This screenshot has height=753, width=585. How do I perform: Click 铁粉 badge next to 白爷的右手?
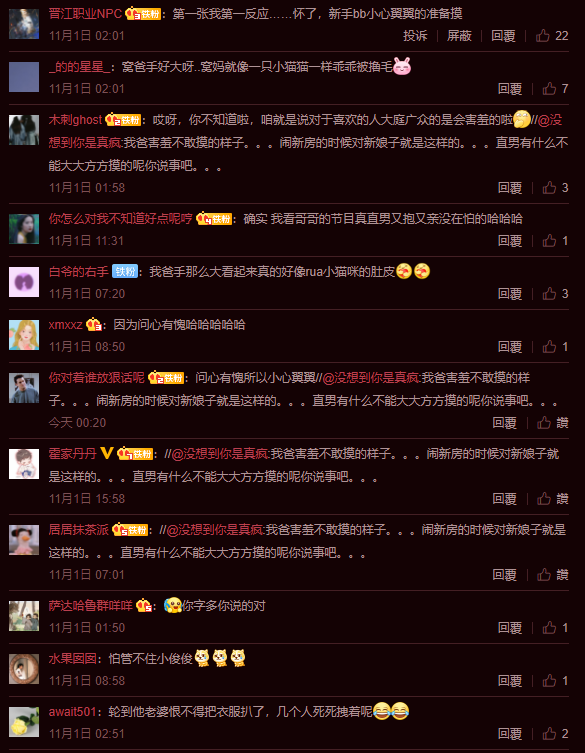click(125, 272)
